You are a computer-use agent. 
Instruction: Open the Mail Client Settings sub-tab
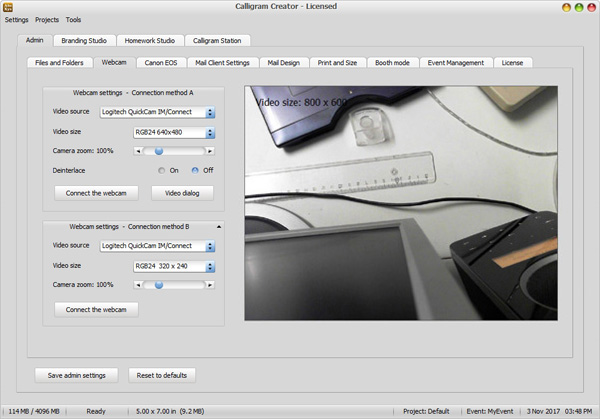tap(222, 63)
